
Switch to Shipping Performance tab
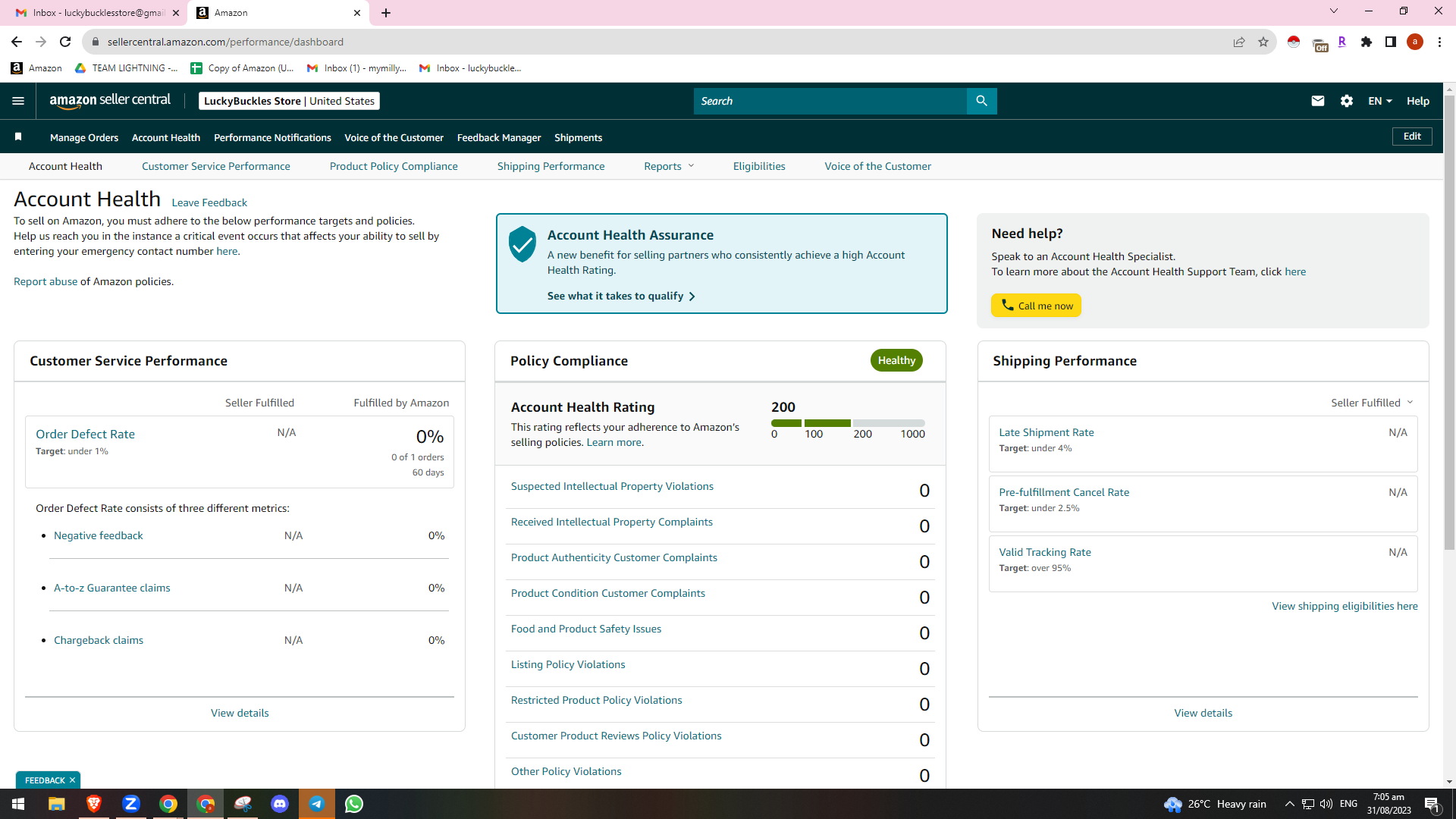551,166
